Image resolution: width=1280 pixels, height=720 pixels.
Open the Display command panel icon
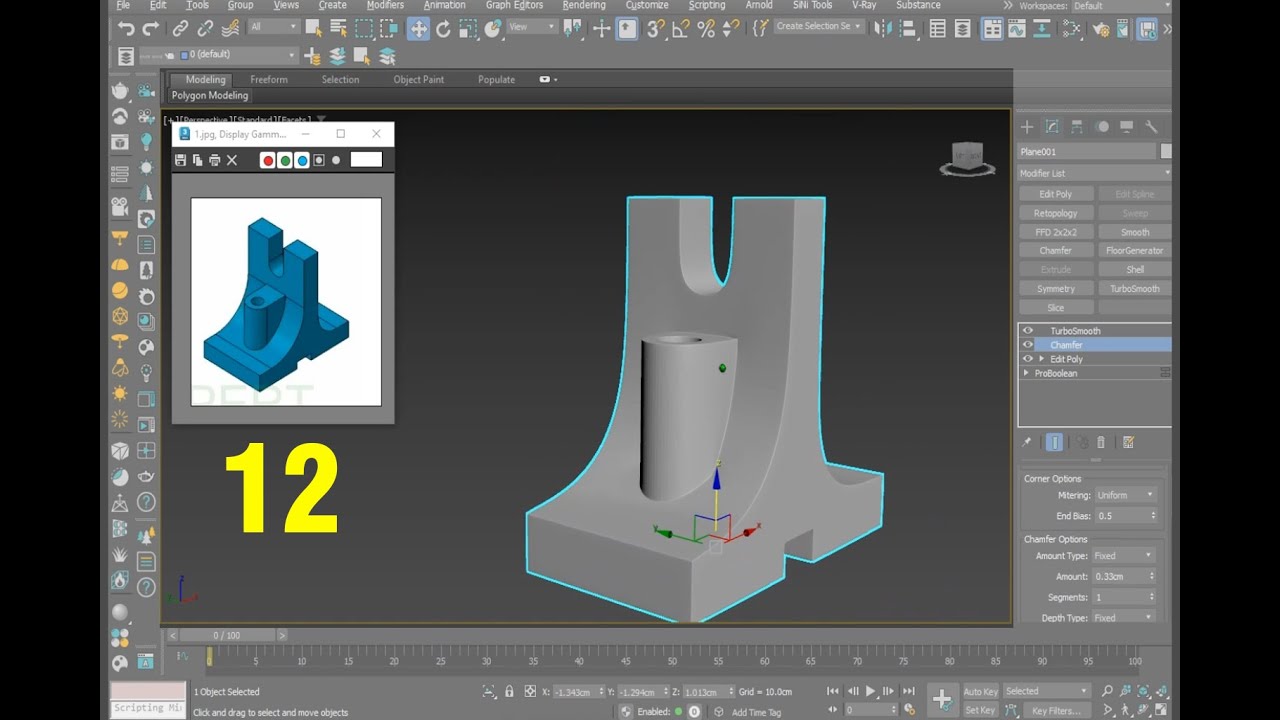(1127, 127)
